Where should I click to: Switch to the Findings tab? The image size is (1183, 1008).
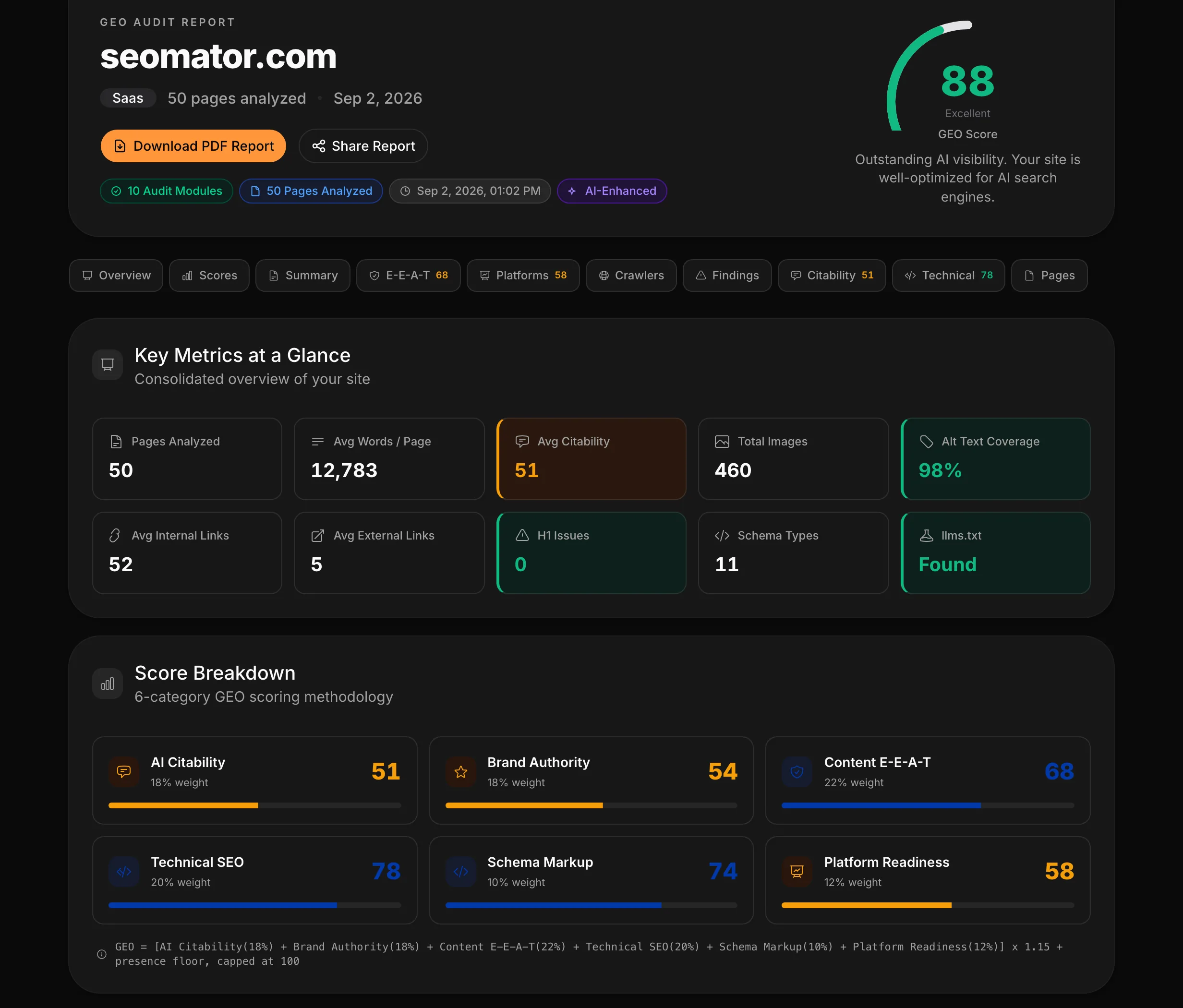(x=727, y=276)
